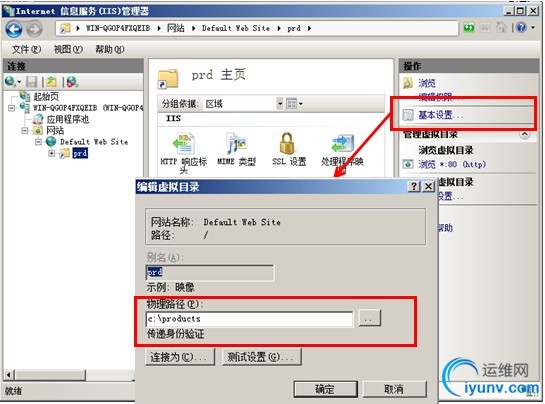Click the help question mark icon in toolbar
Viewport: 545px width, 404px height.
click(x=521, y=27)
